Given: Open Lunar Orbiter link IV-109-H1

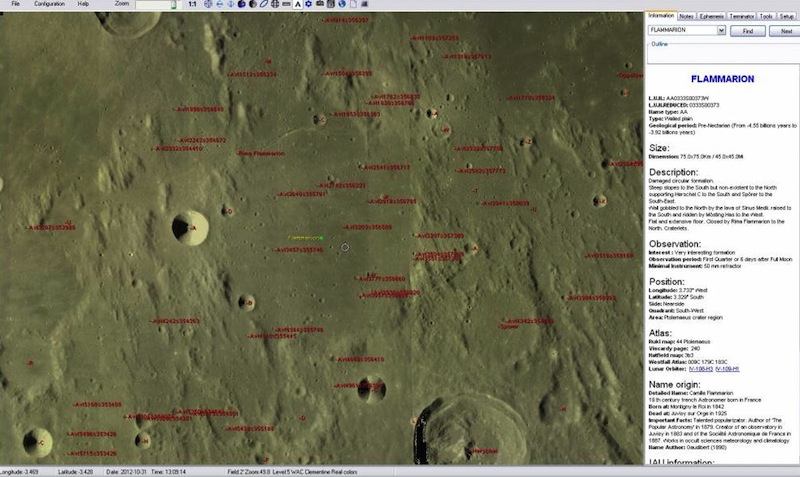Looking at the screenshot, I should pyautogui.click(x=727, y=369).
